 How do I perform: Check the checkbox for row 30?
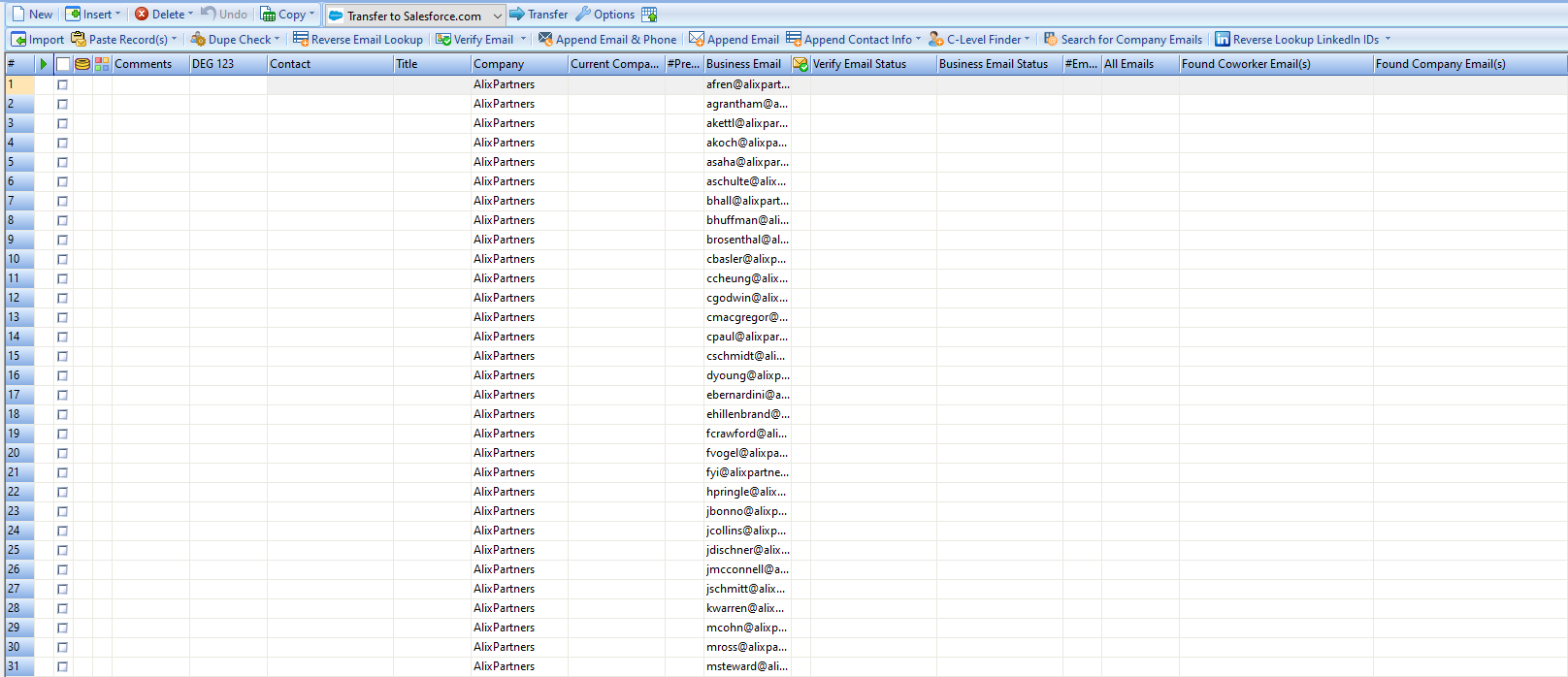tap(63, 648)
